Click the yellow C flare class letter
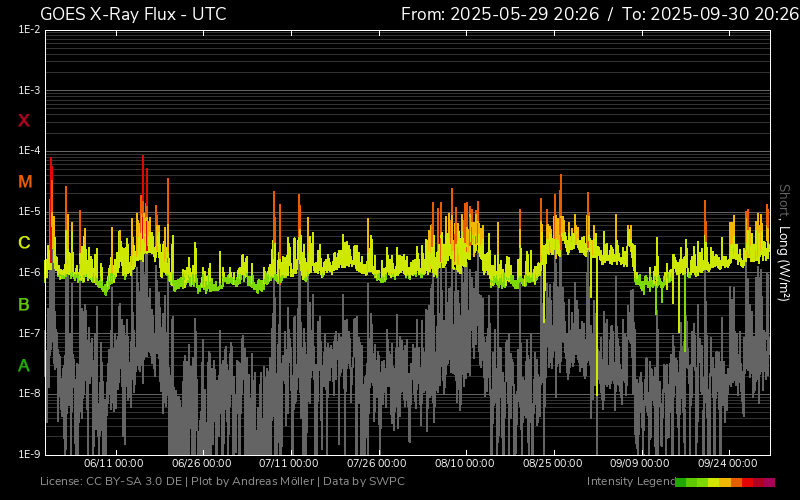 click(24, 243)
